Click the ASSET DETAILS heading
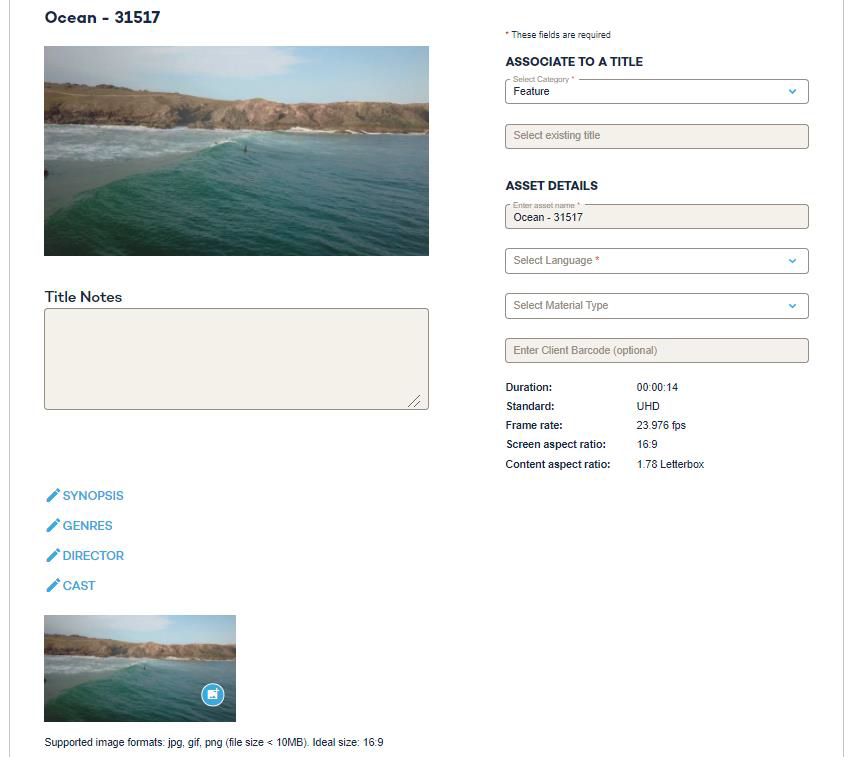The width and height of the screenshot is (855, 757). coord(551,186)
